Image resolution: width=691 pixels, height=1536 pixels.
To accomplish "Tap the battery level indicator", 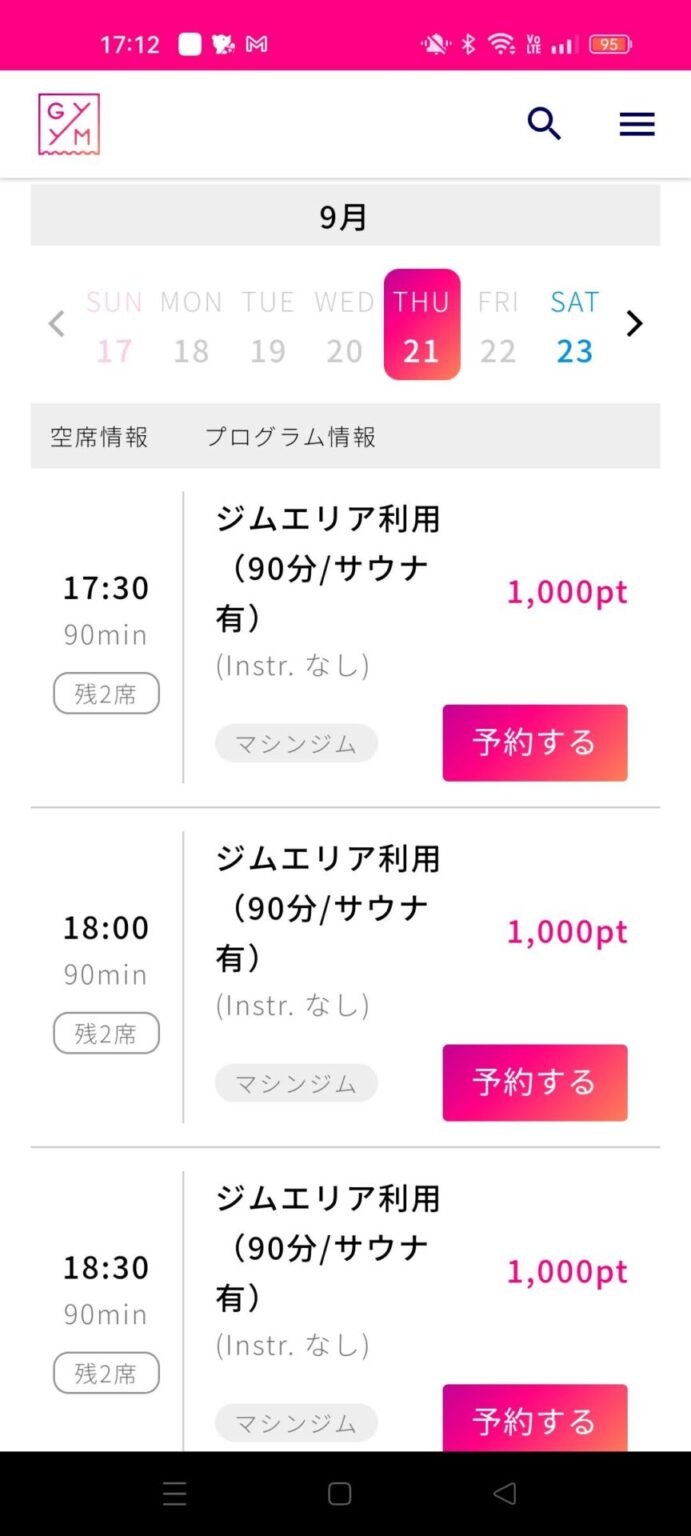I will tap(609, 44).
